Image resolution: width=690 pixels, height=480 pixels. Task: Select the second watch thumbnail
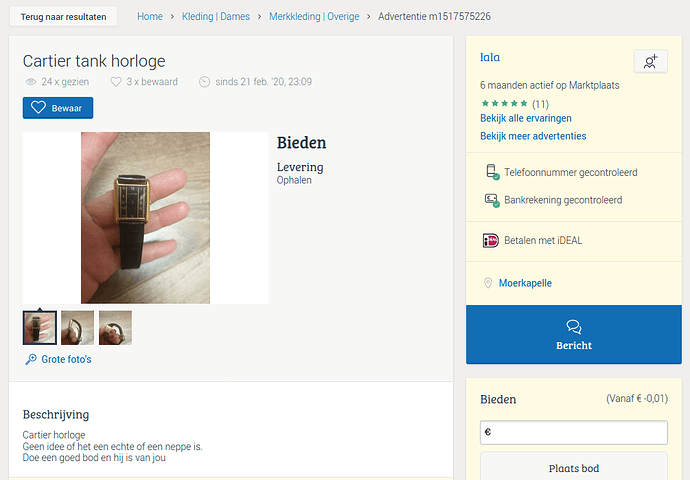pos(77,328)
